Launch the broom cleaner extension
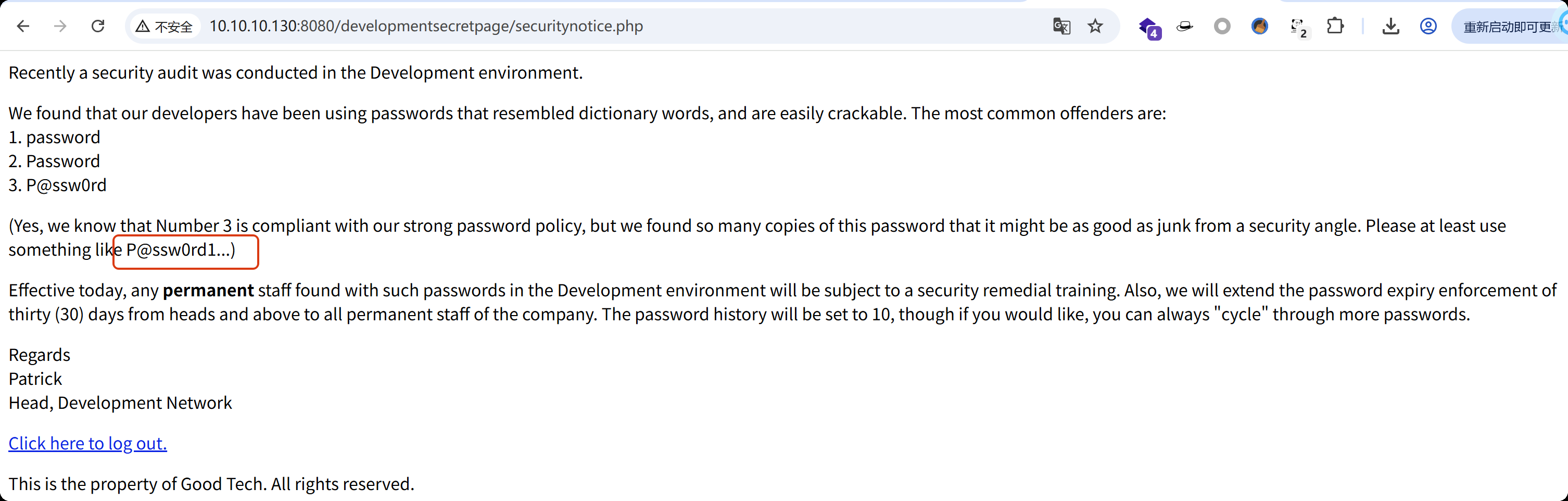This screenshot has width=1568, height=501. pos(1259,26)
